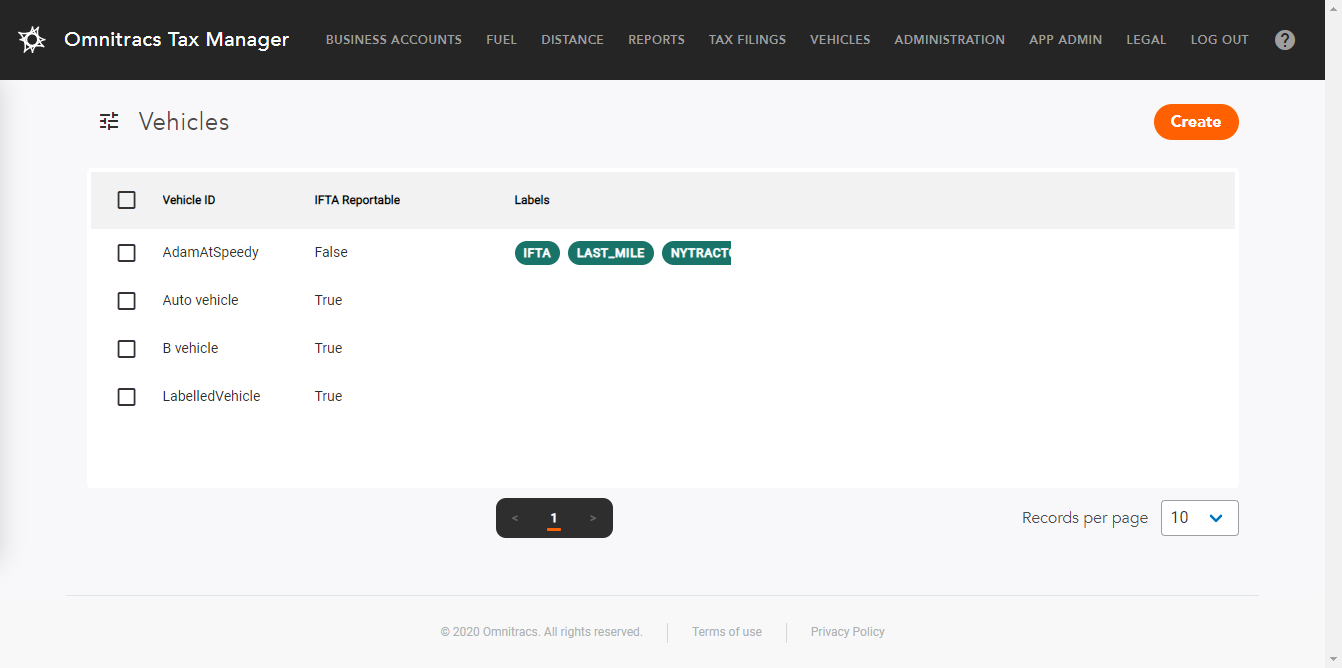Screen dimensions: 1342x668
Task: Click True value in Auto vehicle row
Action: coord(328,301)
